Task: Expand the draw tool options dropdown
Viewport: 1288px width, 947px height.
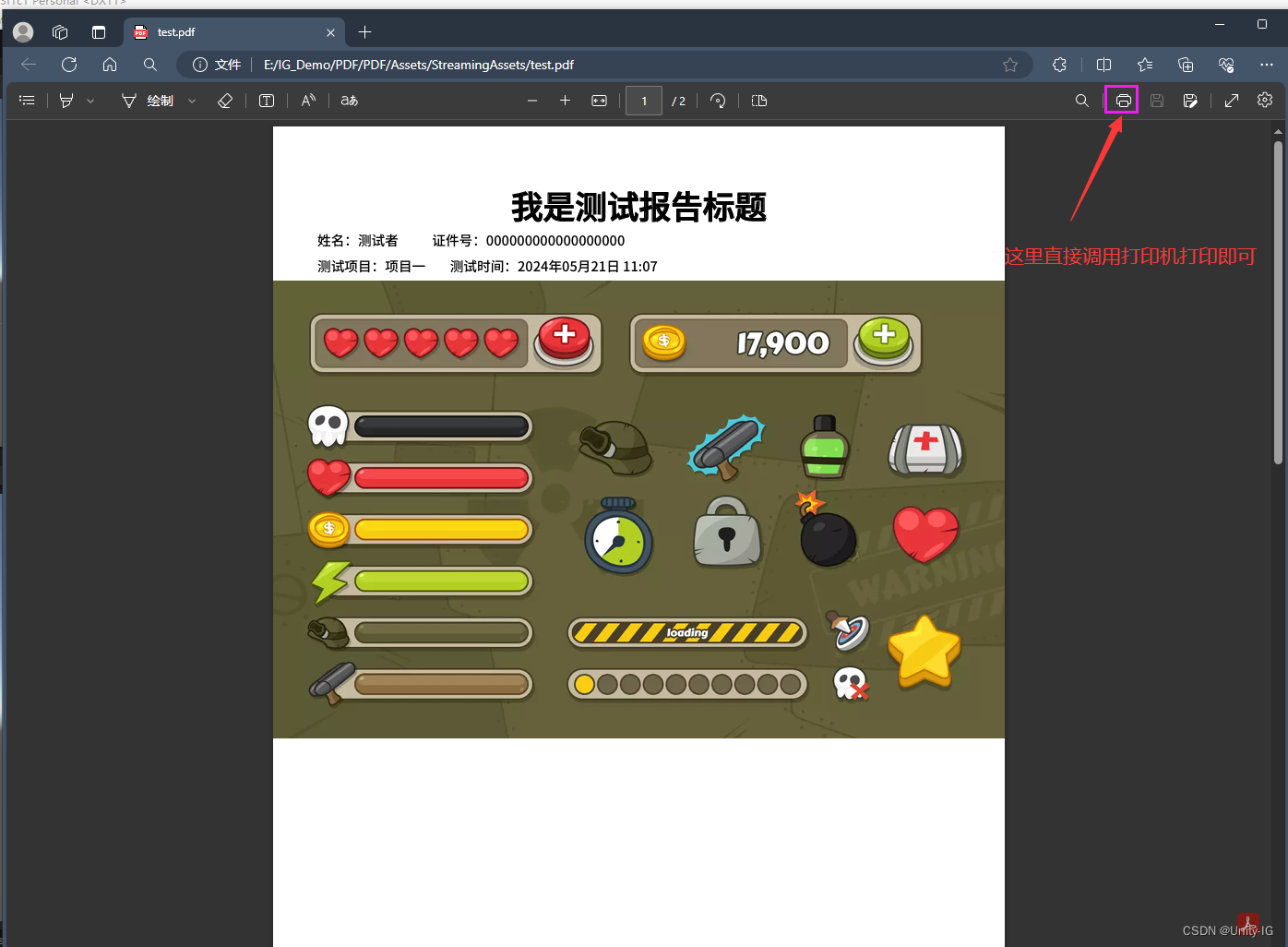Action: 192,101
